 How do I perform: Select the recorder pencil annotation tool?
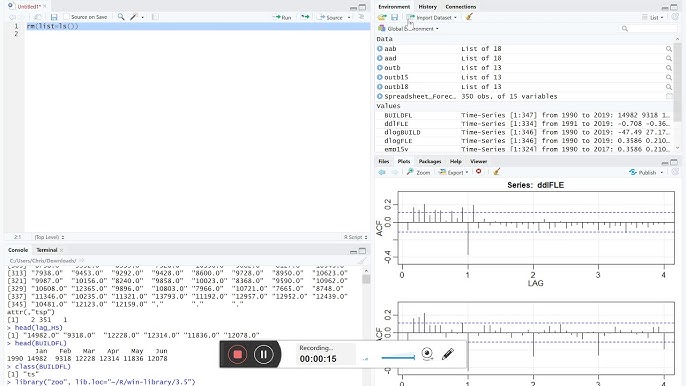[x=448, y=354]
